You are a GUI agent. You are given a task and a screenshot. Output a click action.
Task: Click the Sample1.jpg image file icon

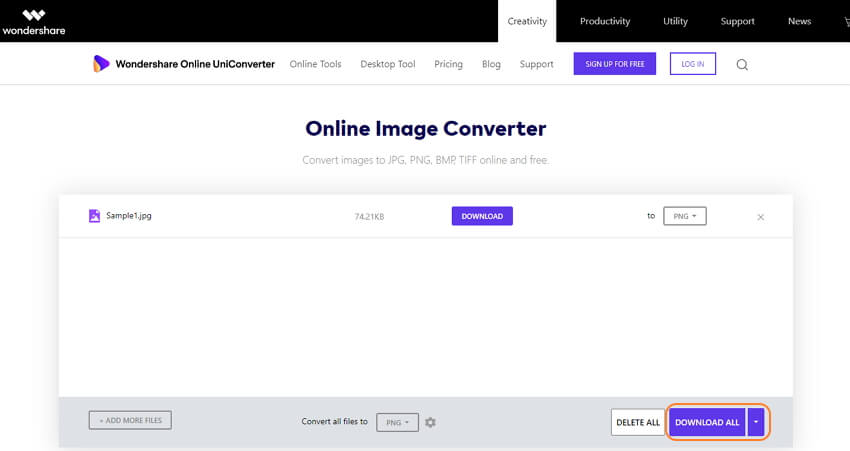(x=94, y=216)
